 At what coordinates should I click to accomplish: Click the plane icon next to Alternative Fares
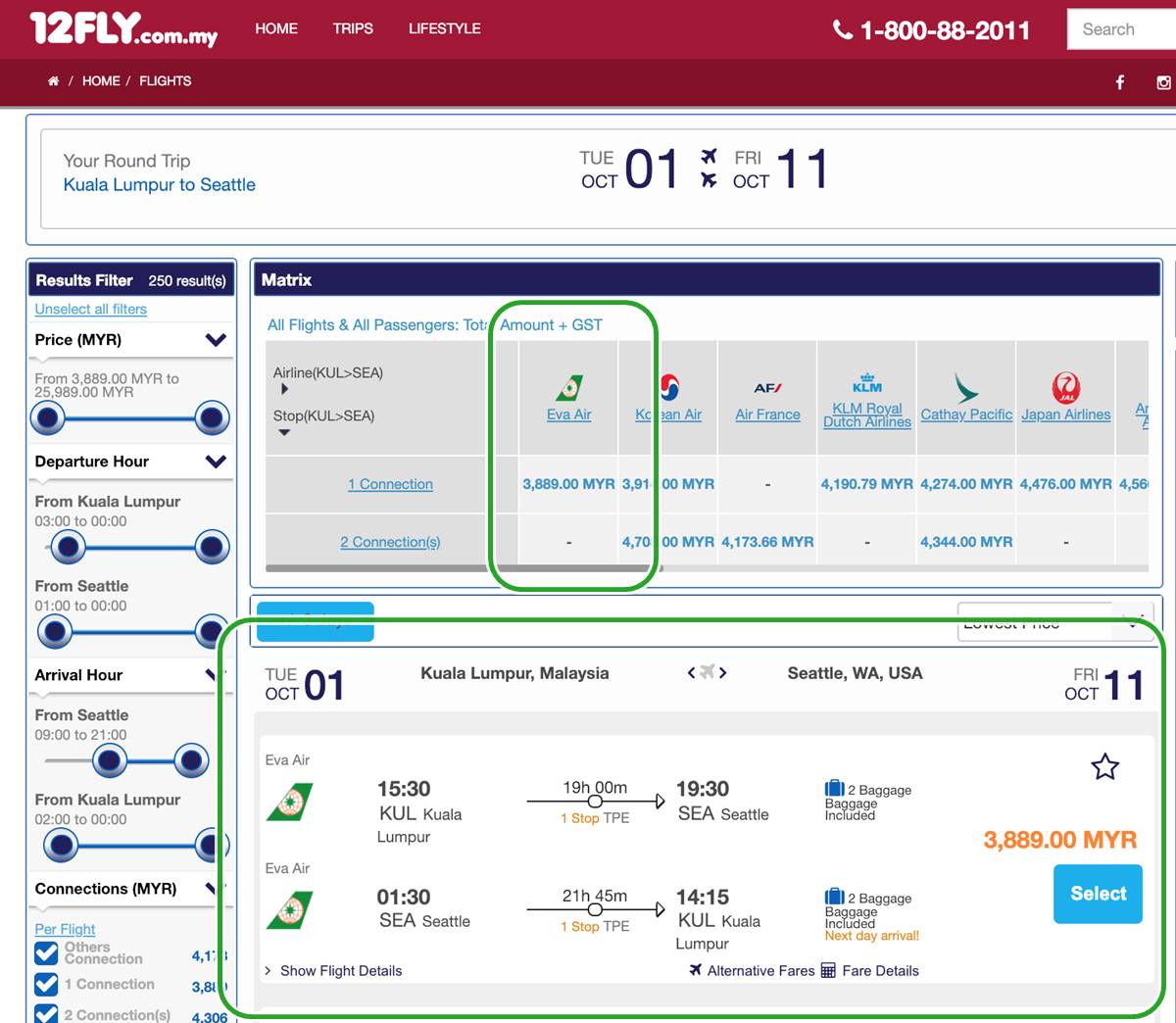695,970
